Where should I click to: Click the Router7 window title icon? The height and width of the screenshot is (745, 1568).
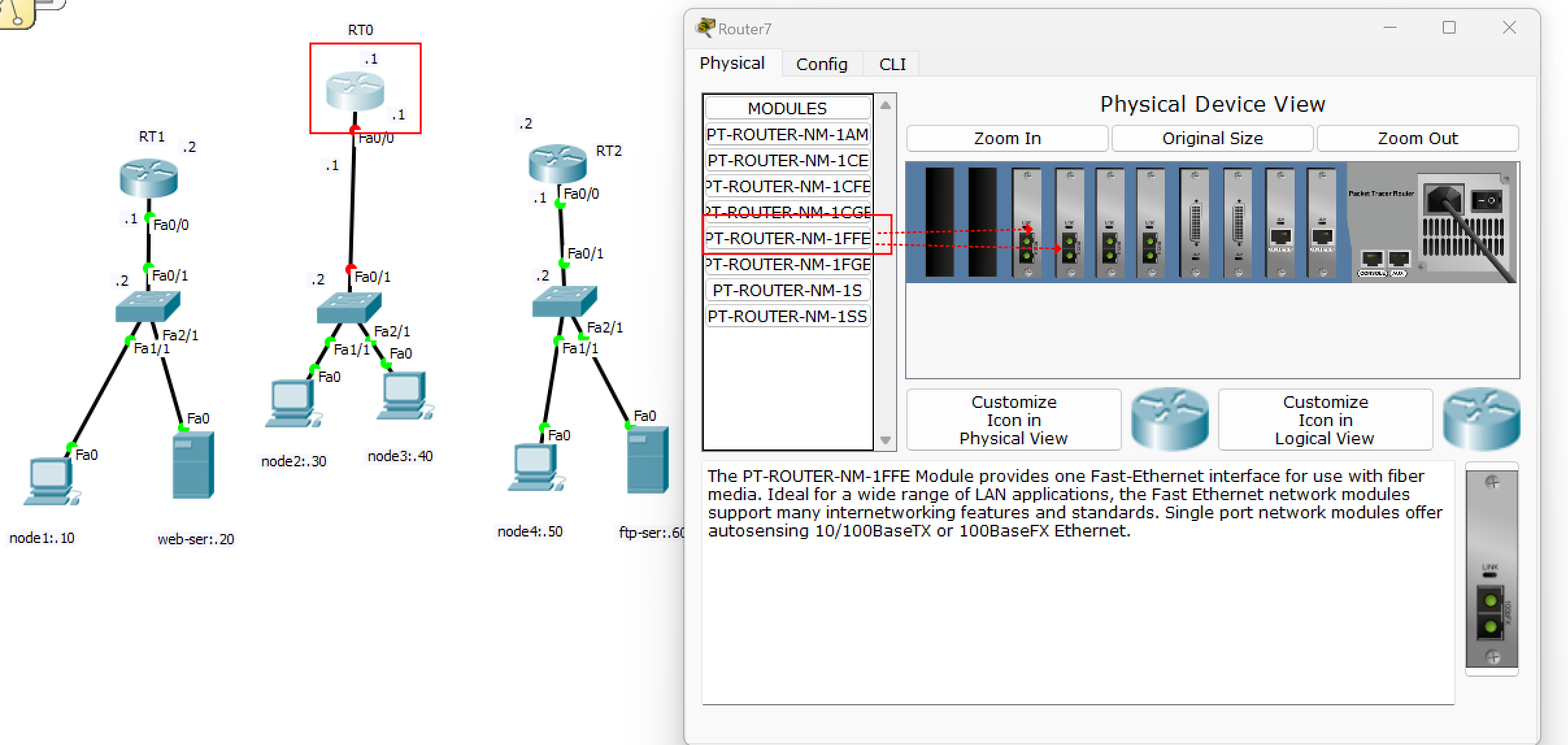pos(704,28)
